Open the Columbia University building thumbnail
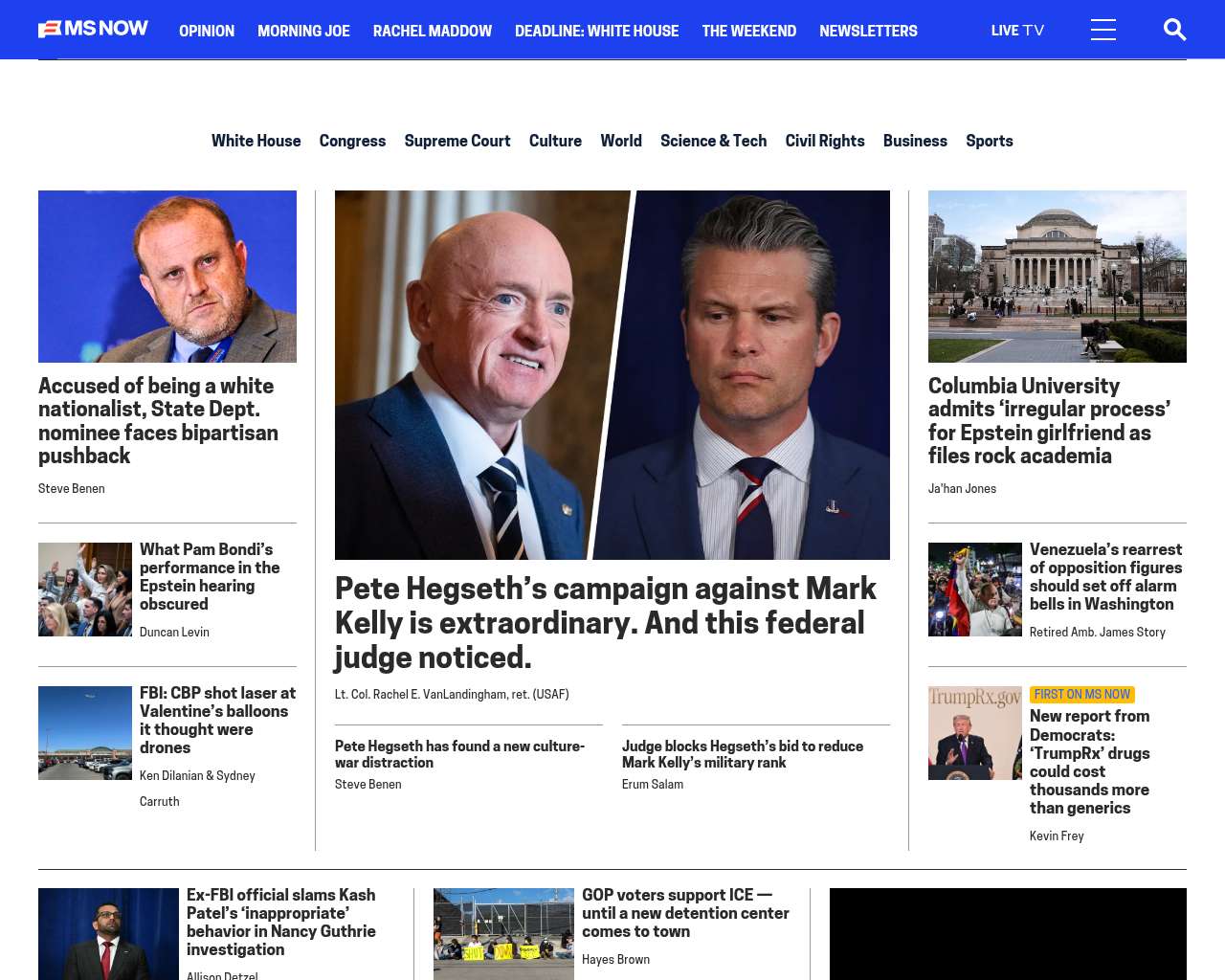The width and height of the screenshot is (1225, 980). click(x=1057, y=276)
